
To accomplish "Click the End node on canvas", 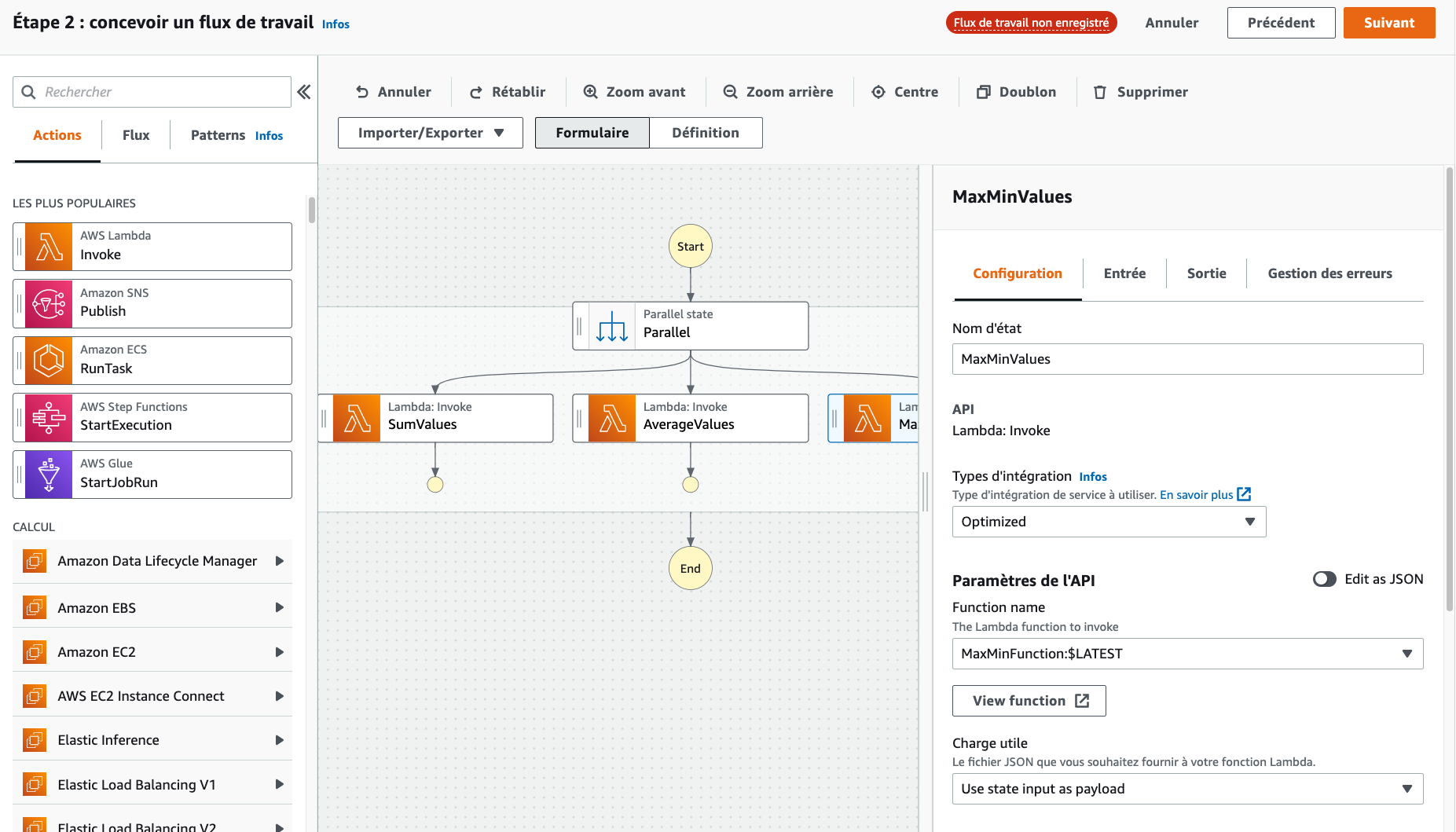I will pos(691,569).
